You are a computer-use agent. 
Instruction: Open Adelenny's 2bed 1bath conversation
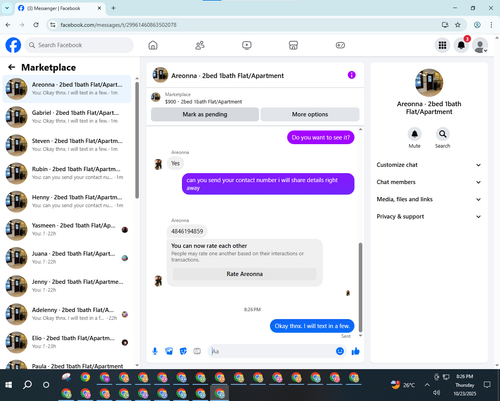[67, 314]
